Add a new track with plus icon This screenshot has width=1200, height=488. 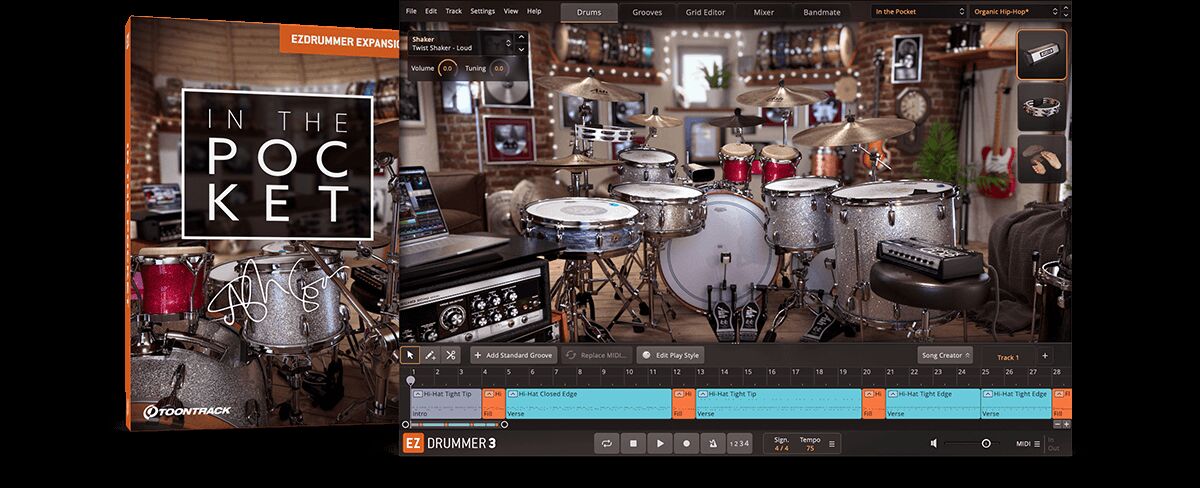(x=1045, y=355)
